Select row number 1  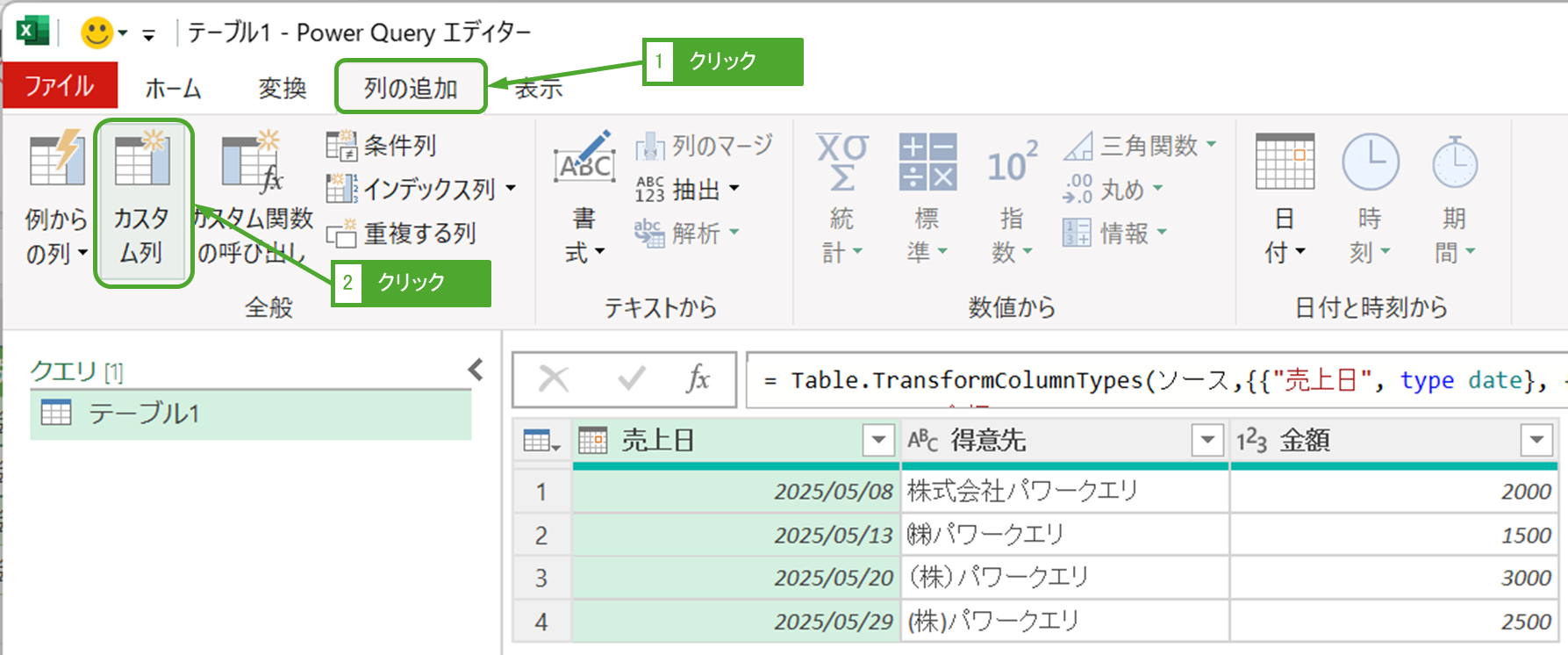pos(541,492)
